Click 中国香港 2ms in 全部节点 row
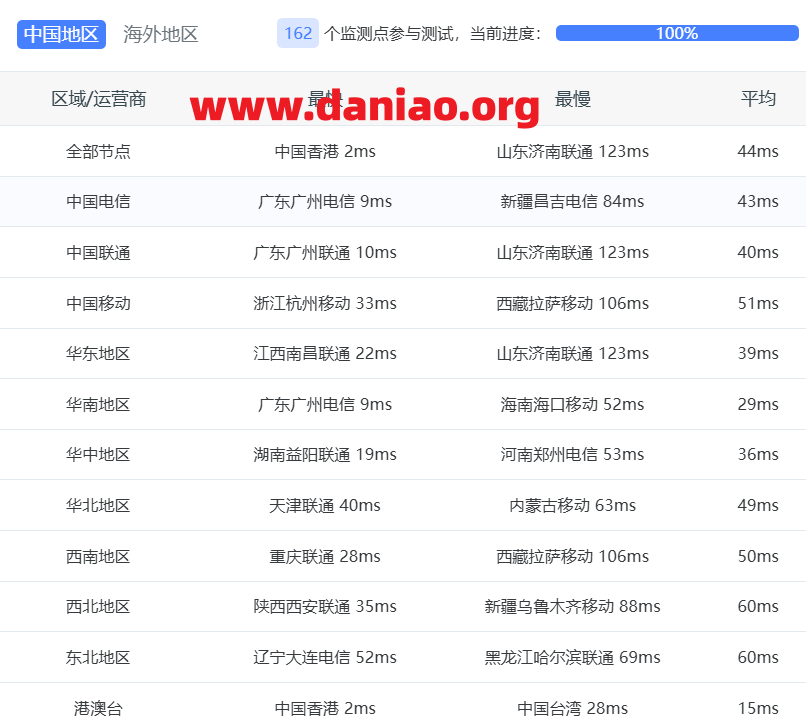The height and width of the screenshot is (726, 806). (x=325, y=152)
